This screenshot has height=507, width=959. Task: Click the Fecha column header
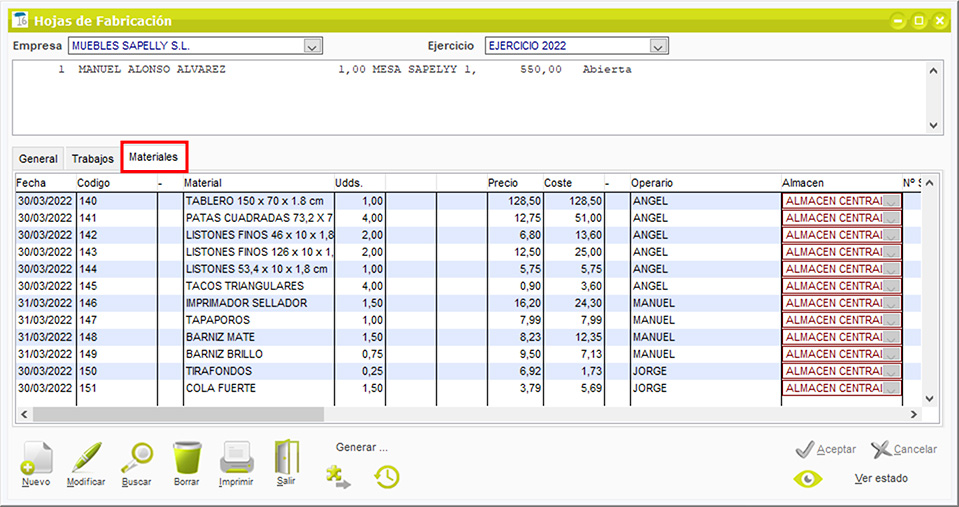pyautogui.click(x=45, y=183)
